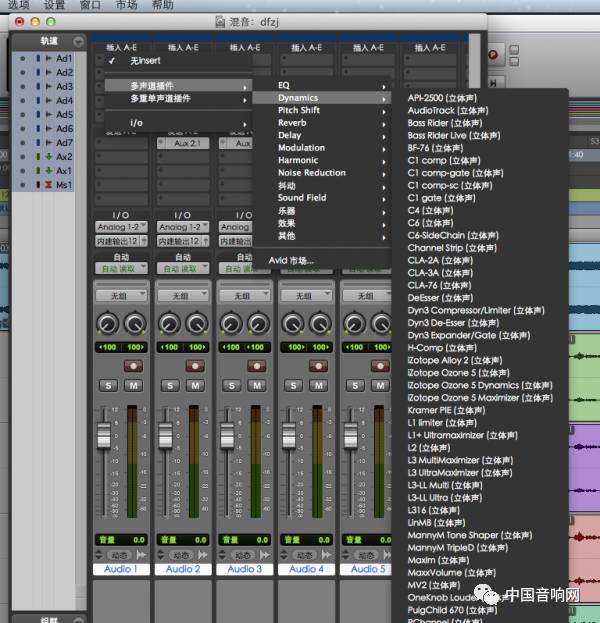Click the record-enable button on Audio 4
This screenshot has width=600, height=623.
318,366
